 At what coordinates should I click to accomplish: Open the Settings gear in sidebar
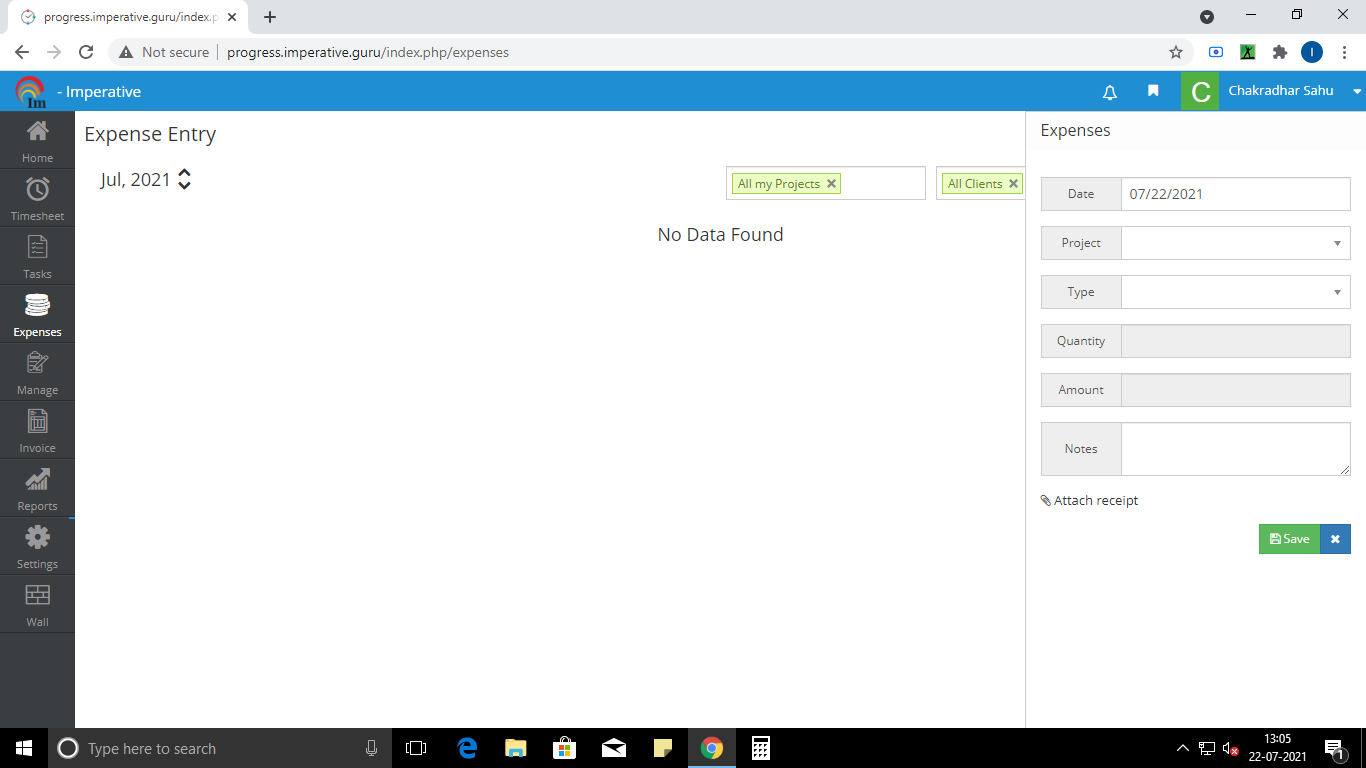pyautogui.click(x=37, y=546)
